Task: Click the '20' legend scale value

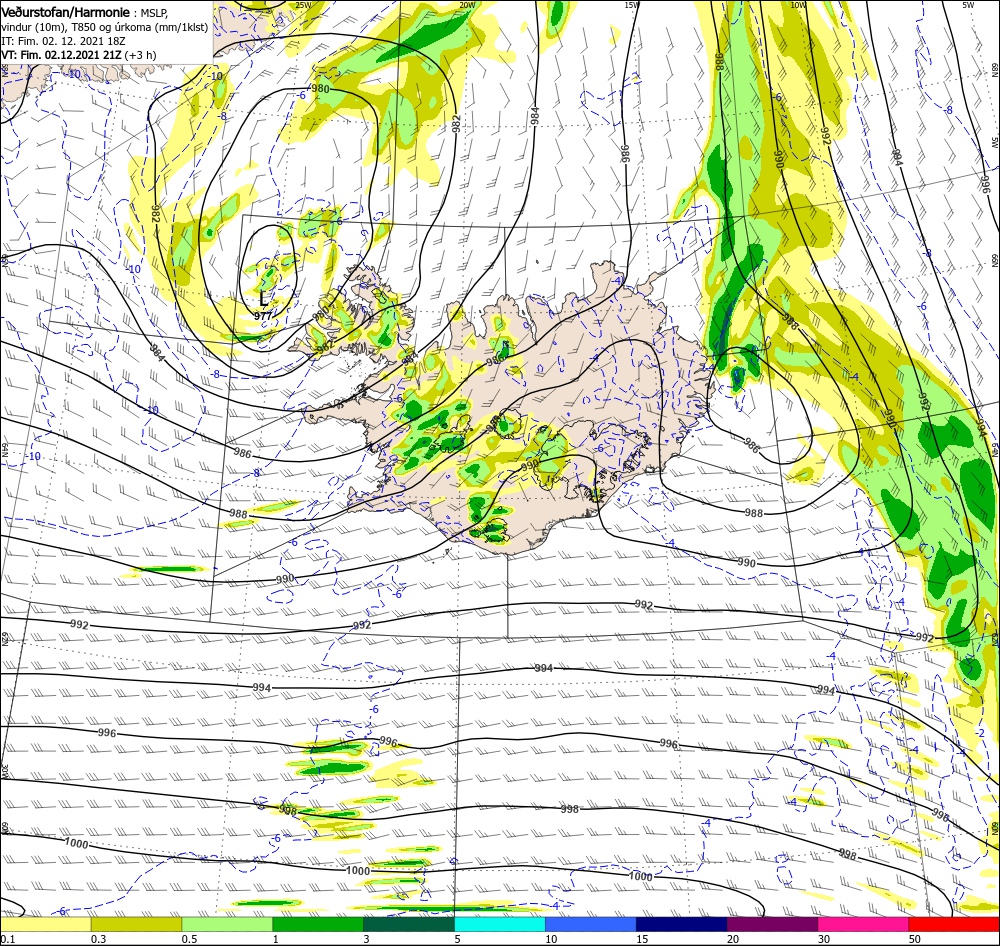Action: tap(733, 938)
